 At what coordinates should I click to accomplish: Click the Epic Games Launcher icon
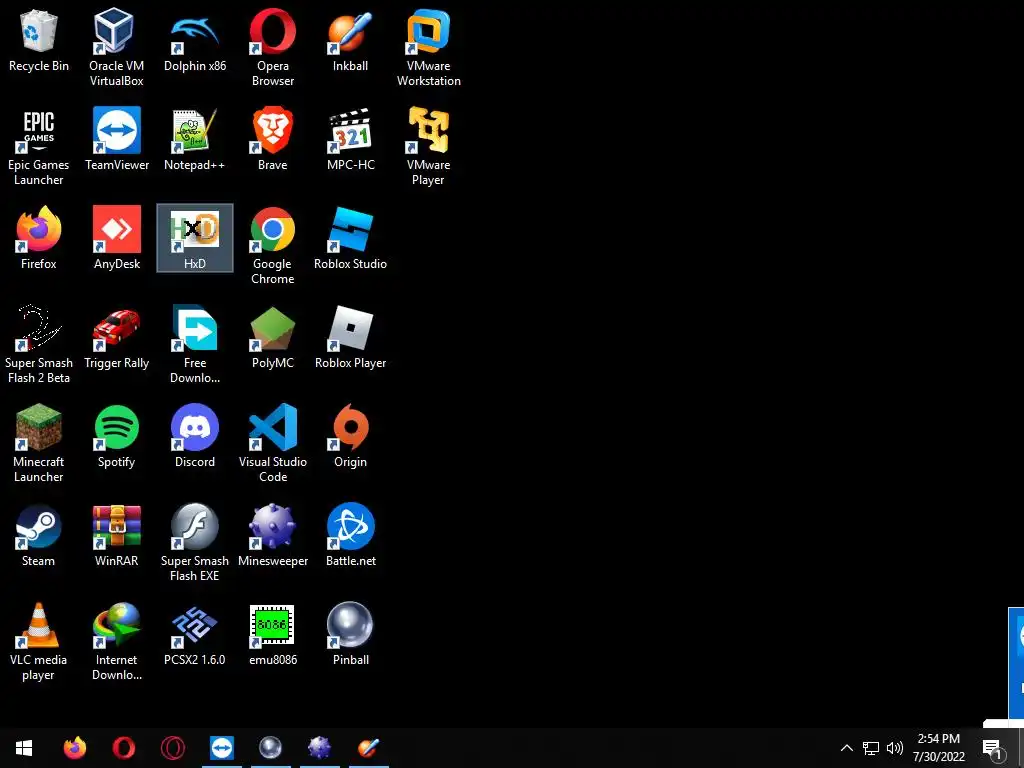tap(39, 147)
